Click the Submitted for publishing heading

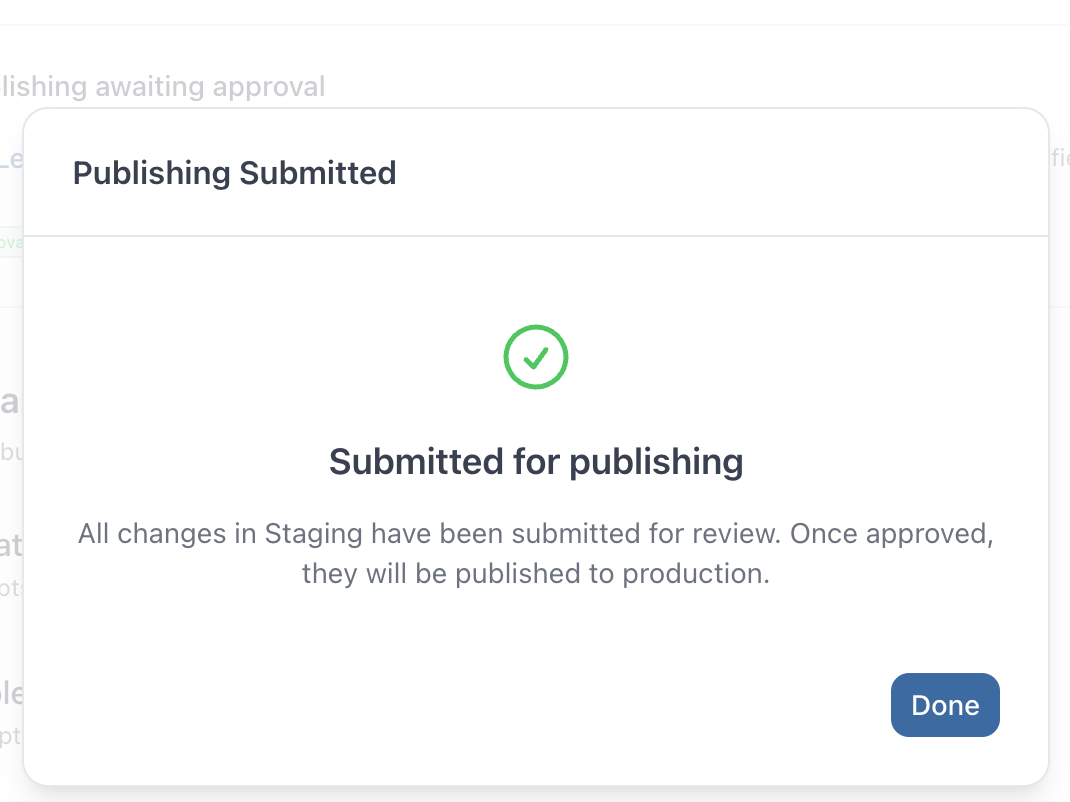[536, 461]
